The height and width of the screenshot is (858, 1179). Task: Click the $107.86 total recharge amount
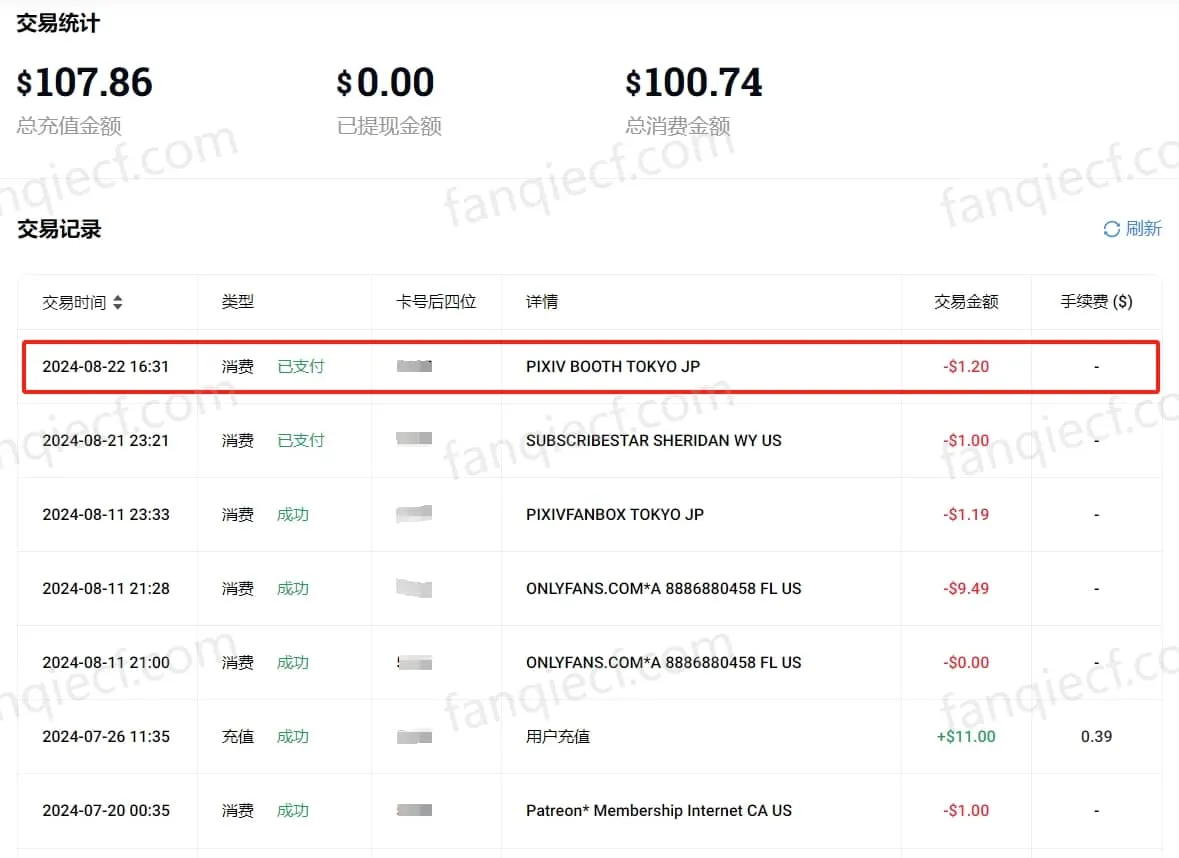(85, 83)
